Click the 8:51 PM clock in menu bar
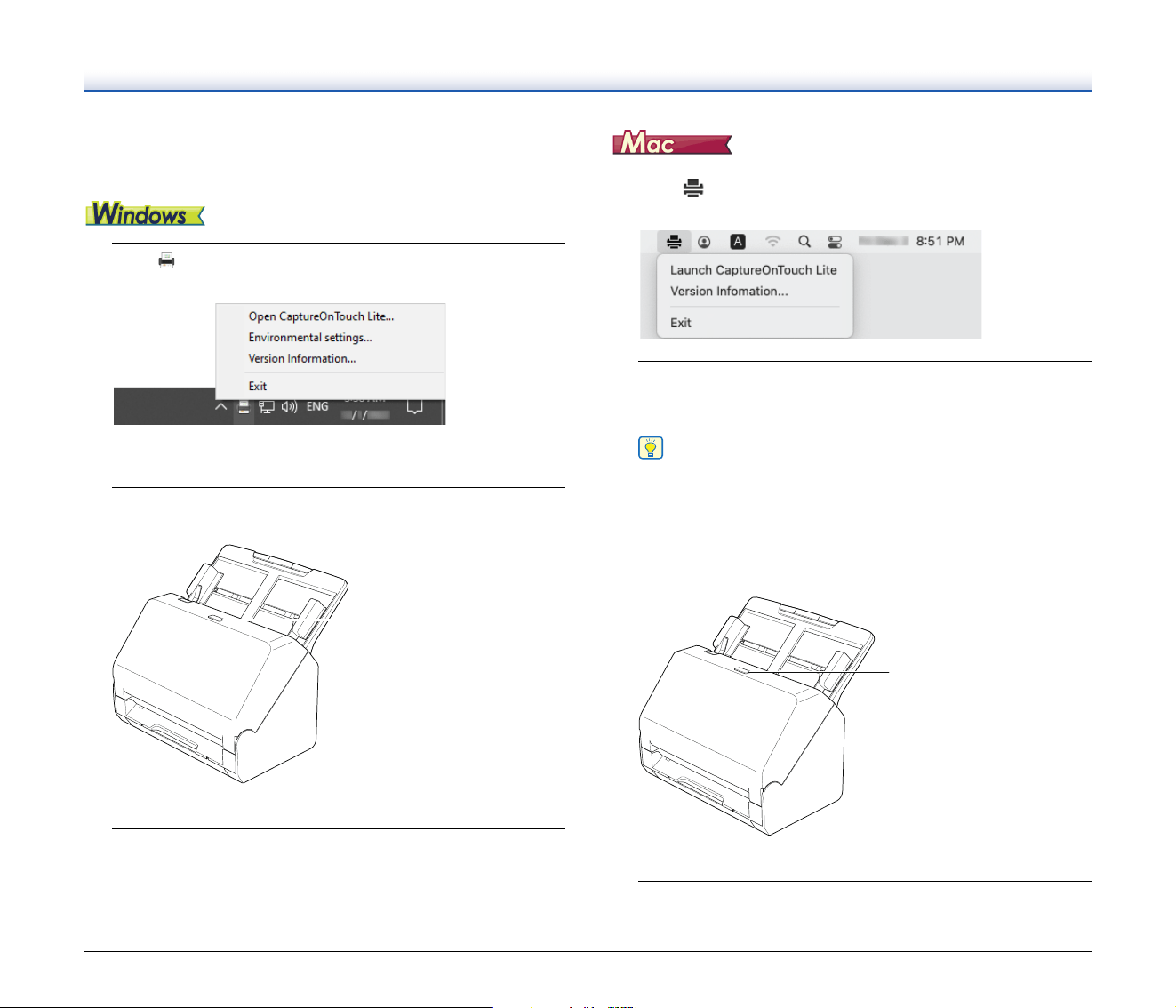 940,241
